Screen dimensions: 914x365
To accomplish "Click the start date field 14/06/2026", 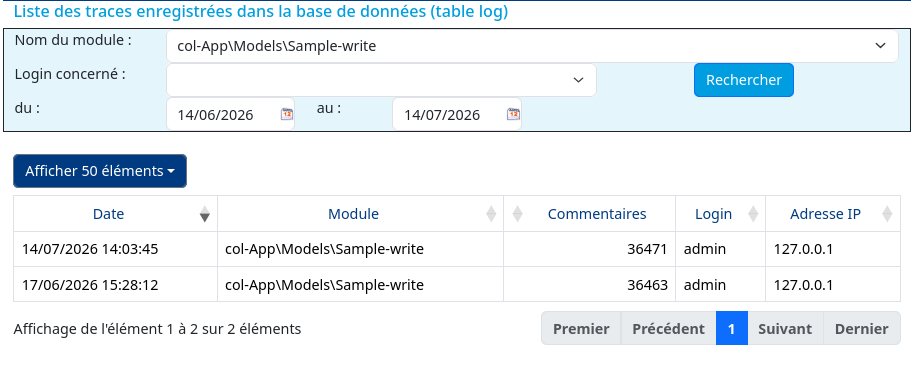I will click(230, 114).
